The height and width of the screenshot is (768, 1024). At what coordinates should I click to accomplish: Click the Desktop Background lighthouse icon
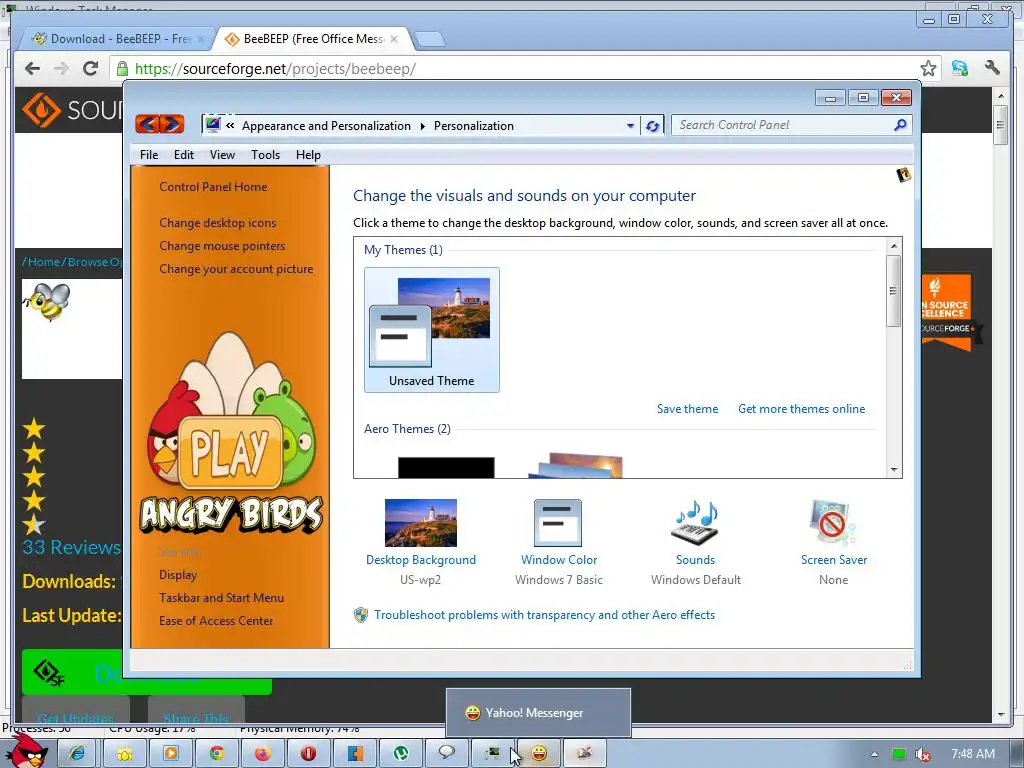[421, 522]
